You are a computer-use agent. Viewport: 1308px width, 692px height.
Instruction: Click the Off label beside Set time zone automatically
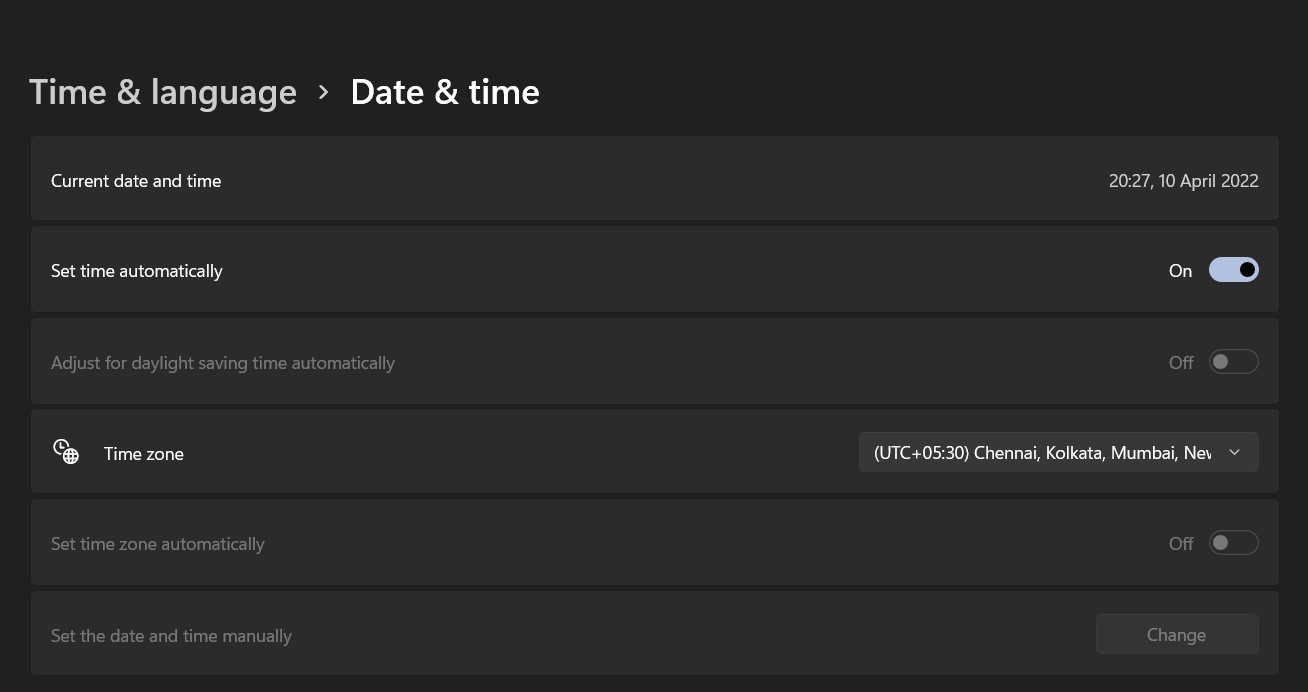1180,543
